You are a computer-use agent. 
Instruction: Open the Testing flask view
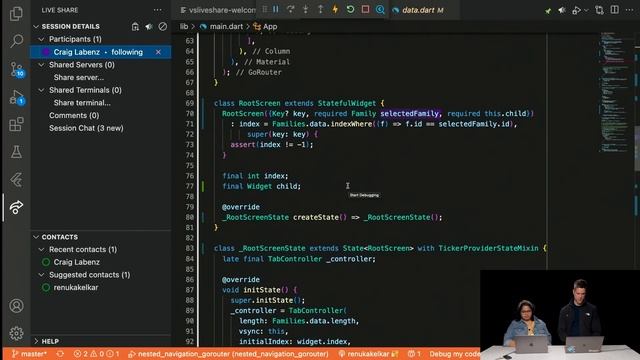[x=16, y=152]
